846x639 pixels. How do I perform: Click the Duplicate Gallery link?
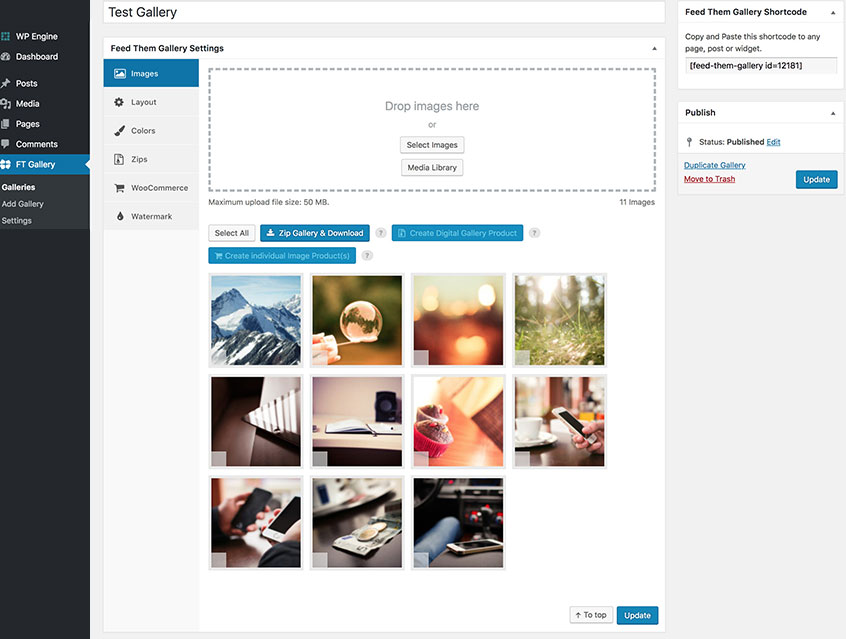coord(715,165)
